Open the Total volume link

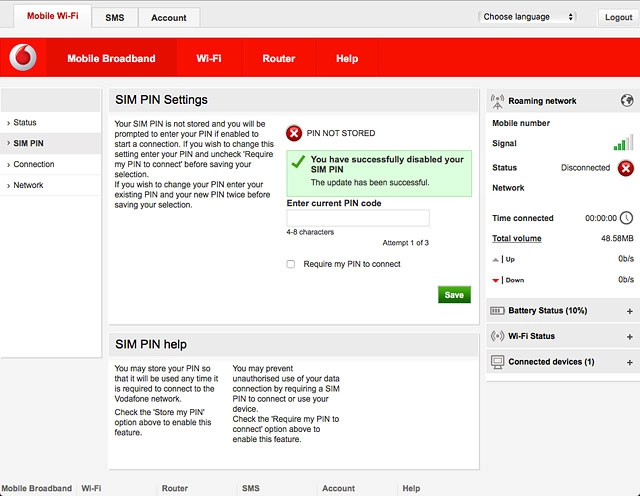pyautogui.click(x=517, y=239)
